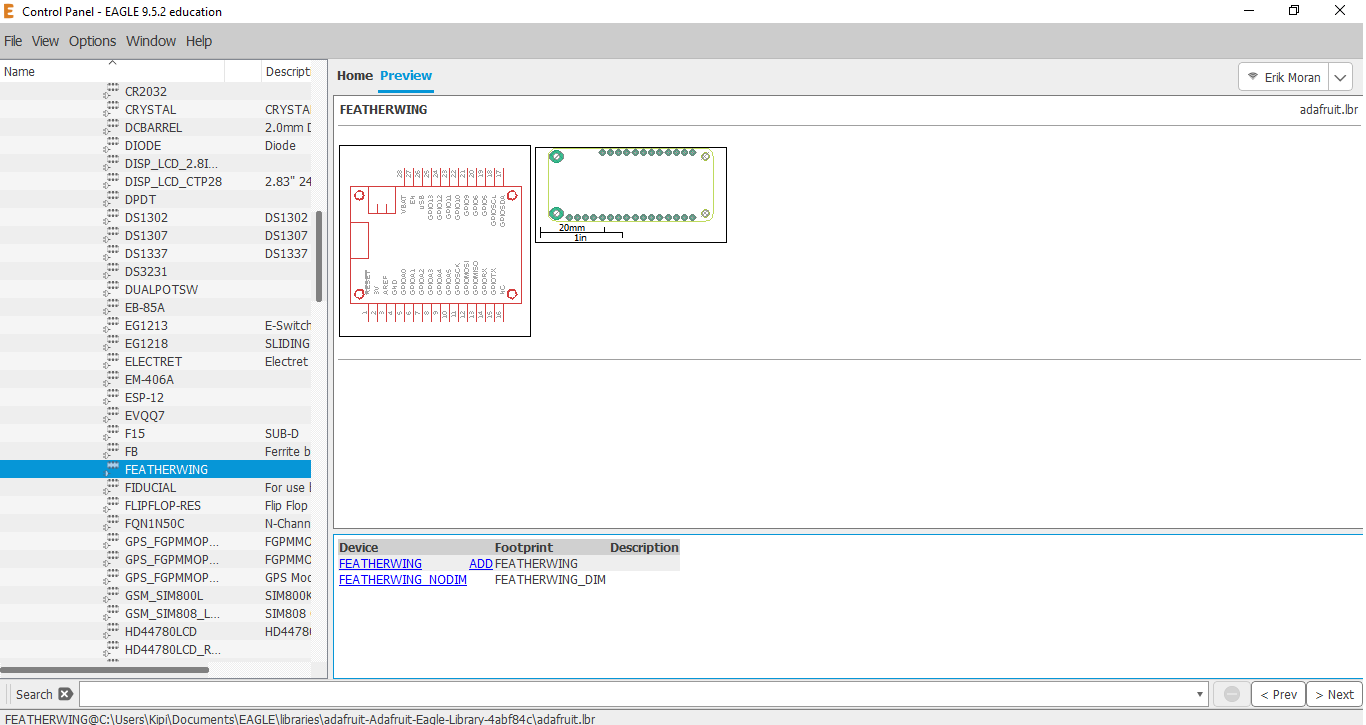Screen dimensions: 1366x725
Task: Select the DISP_LCD_2.8I row
Action: tap(155, 163)
